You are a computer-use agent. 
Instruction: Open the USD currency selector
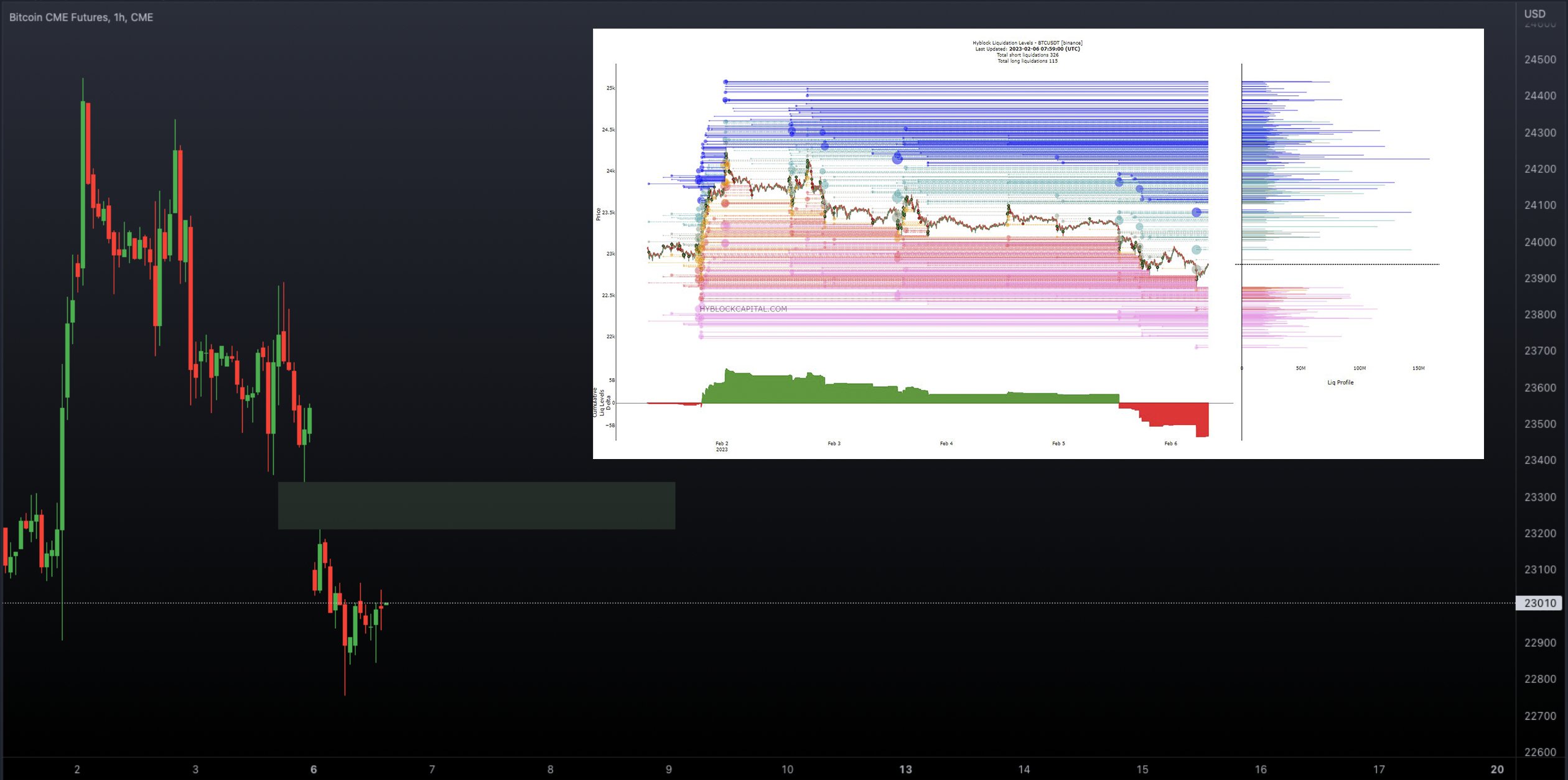[x=1534, y=14]
